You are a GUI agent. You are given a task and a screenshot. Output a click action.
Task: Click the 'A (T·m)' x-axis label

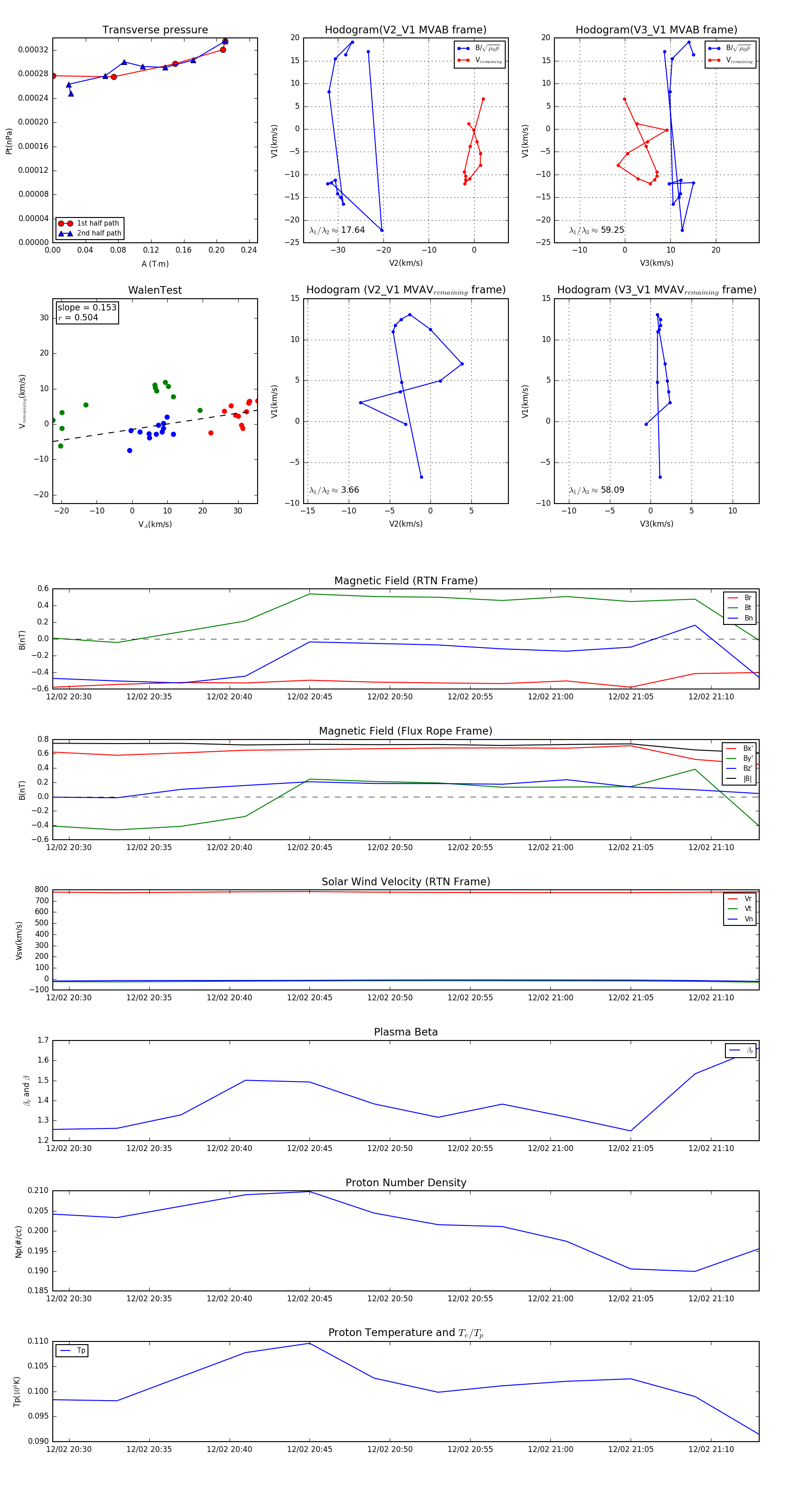tap(155, 264)
